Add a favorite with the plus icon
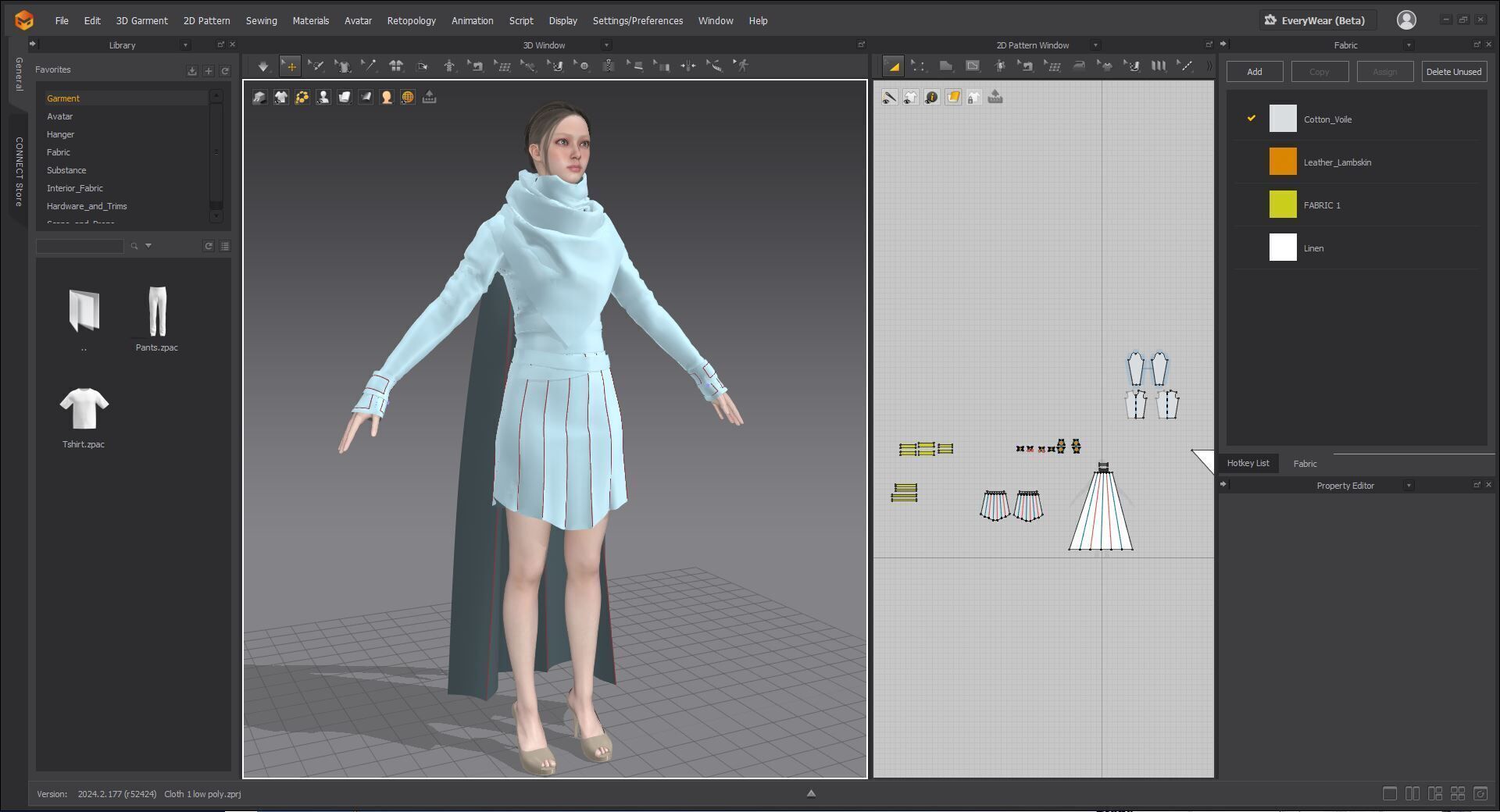The image size is (1500, 812). (x=209, y=71)
